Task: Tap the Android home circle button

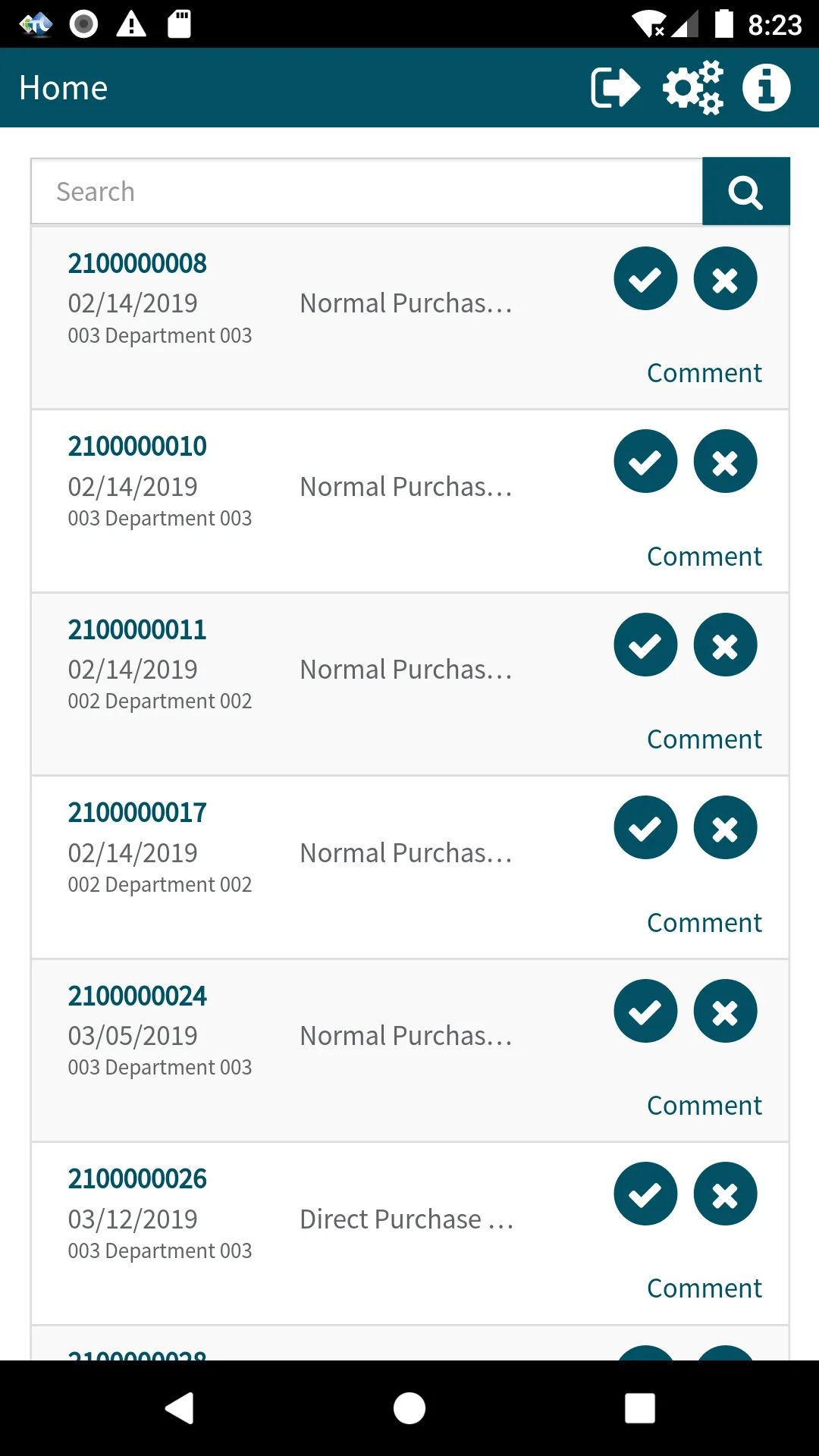Action: coord(409,1408)
